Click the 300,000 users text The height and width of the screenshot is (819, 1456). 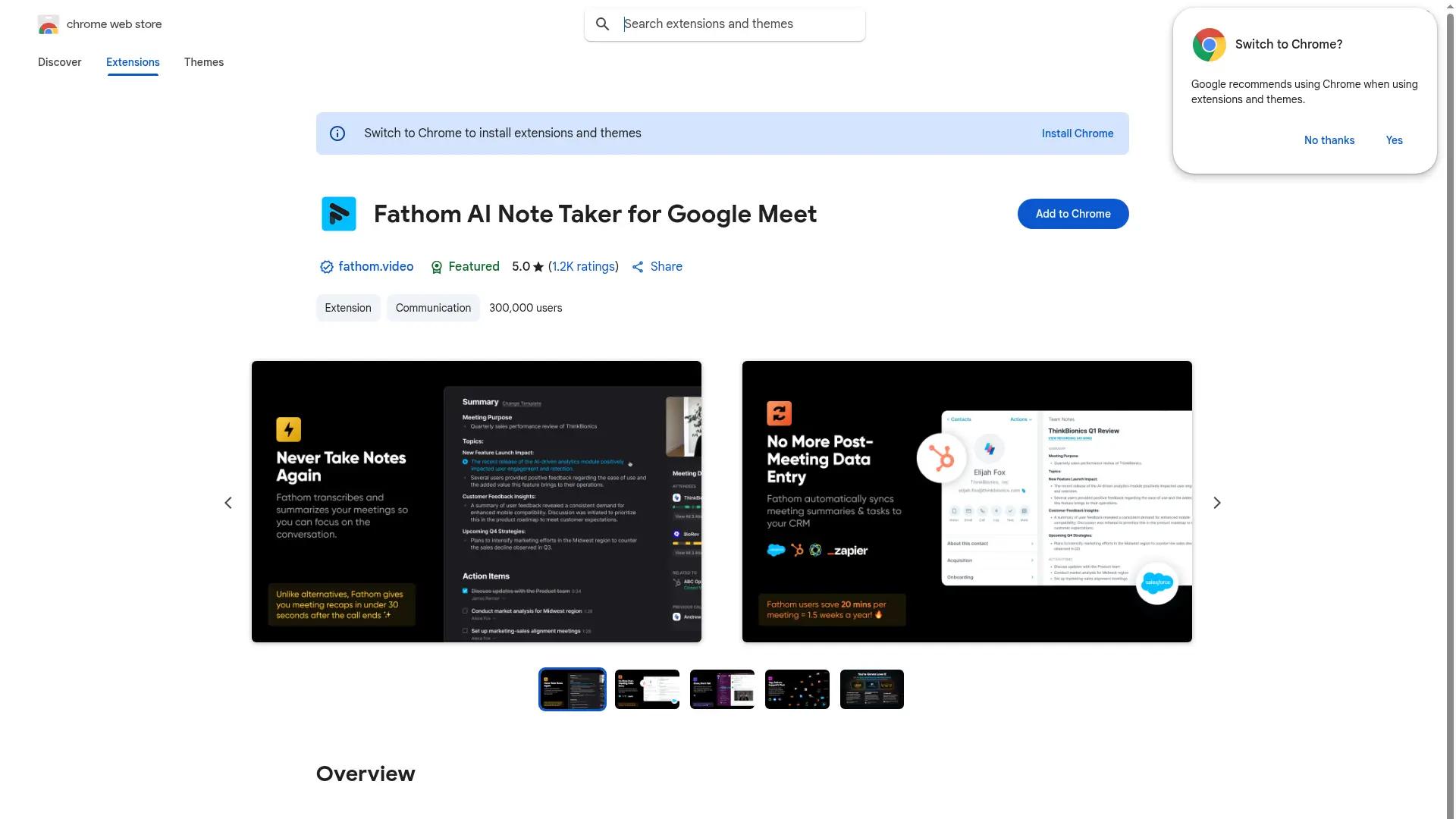[526, 308]
